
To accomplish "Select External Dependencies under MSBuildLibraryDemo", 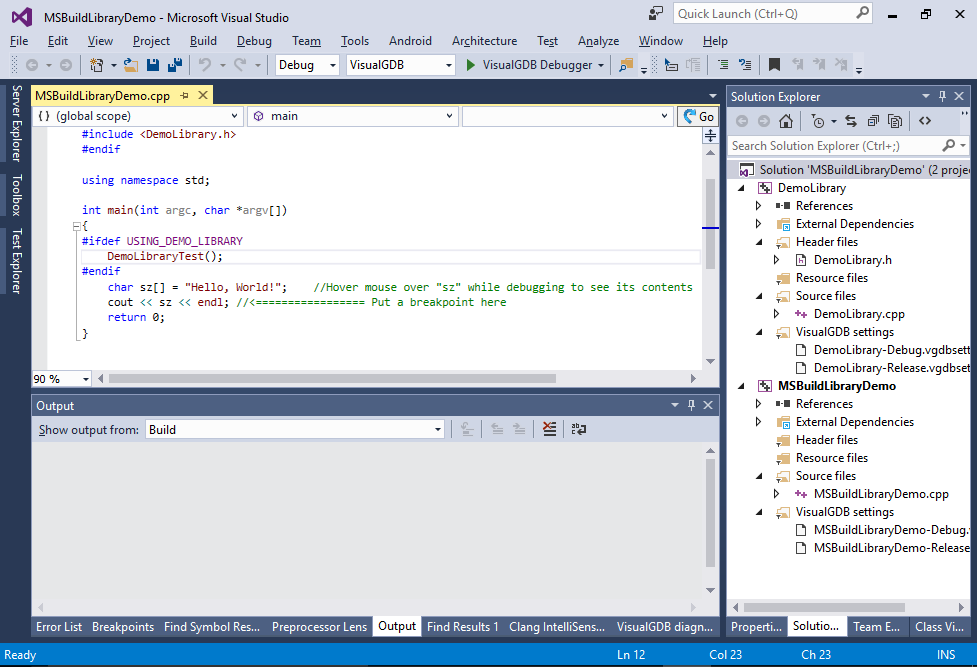I will (854, 422).
